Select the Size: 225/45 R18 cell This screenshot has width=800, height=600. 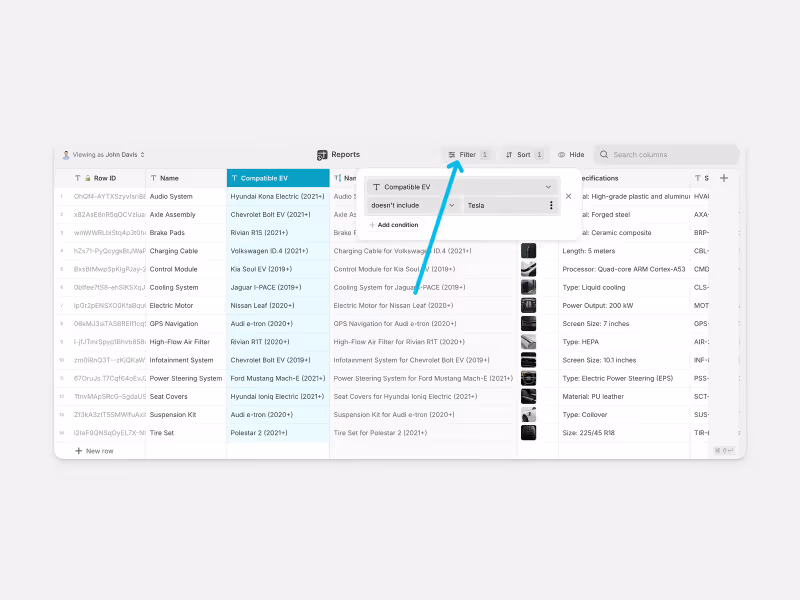[624, 433]
